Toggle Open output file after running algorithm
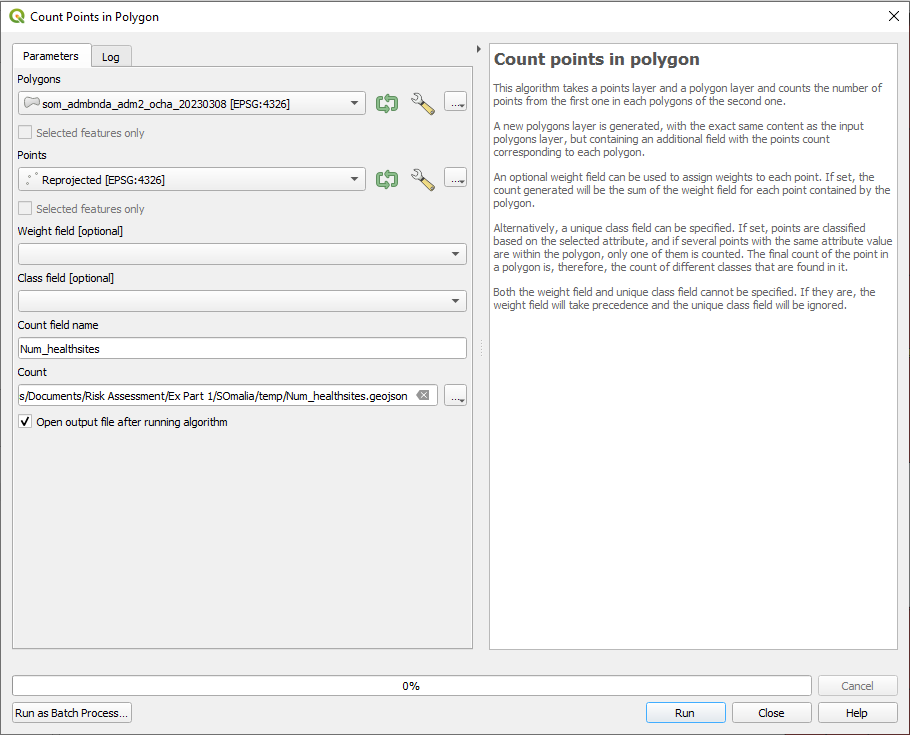 [x=25, y=422]
